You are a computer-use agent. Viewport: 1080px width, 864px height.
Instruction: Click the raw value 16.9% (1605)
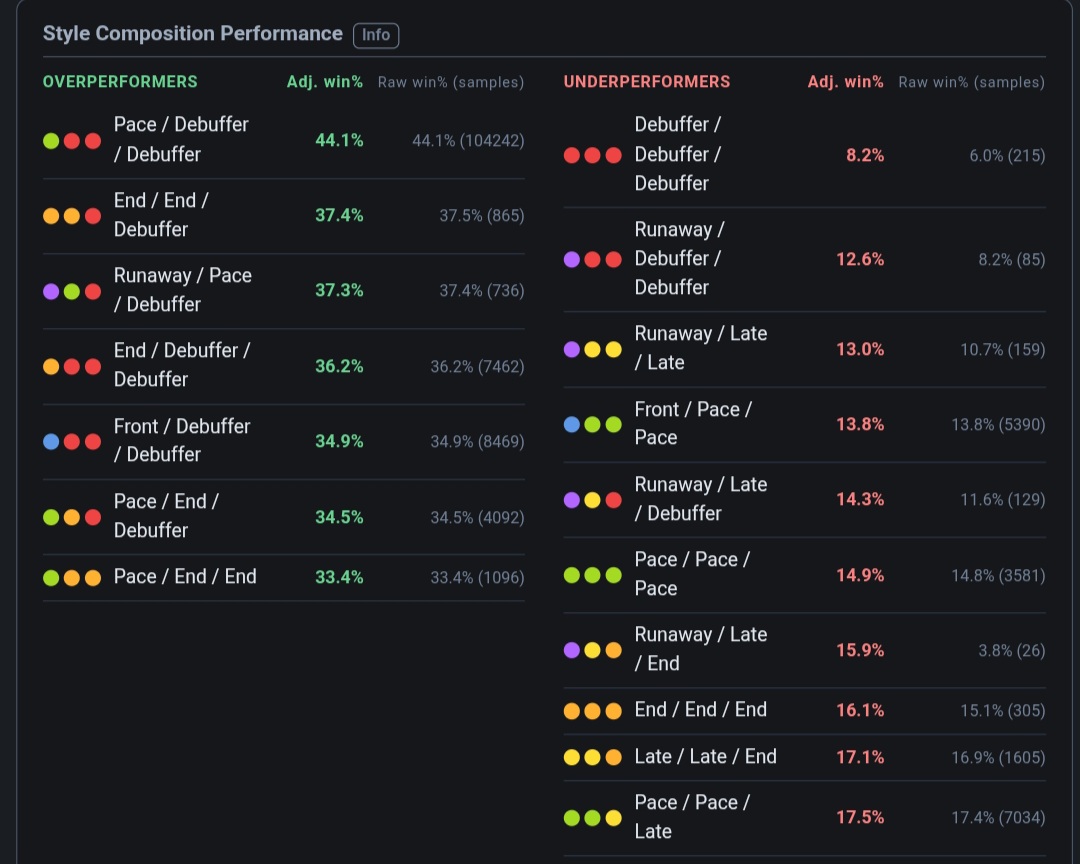(998, 758)
